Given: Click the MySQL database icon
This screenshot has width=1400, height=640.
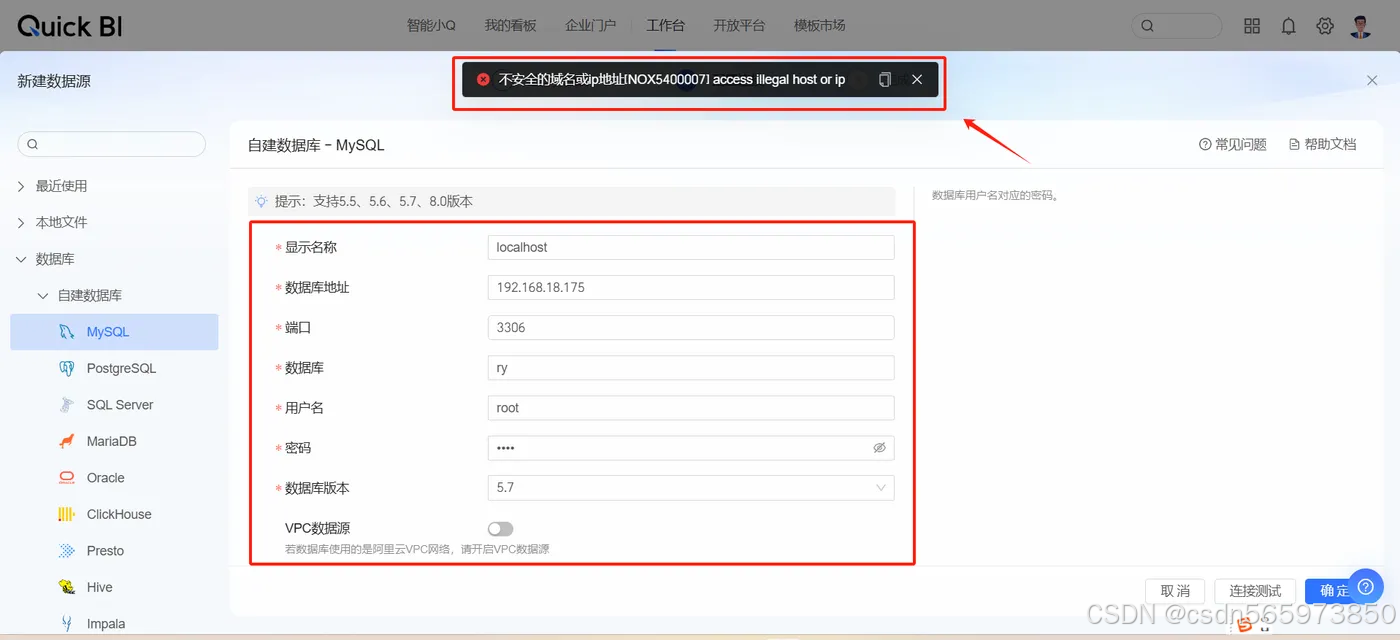Looking at the screenshot, I should 67,332.
